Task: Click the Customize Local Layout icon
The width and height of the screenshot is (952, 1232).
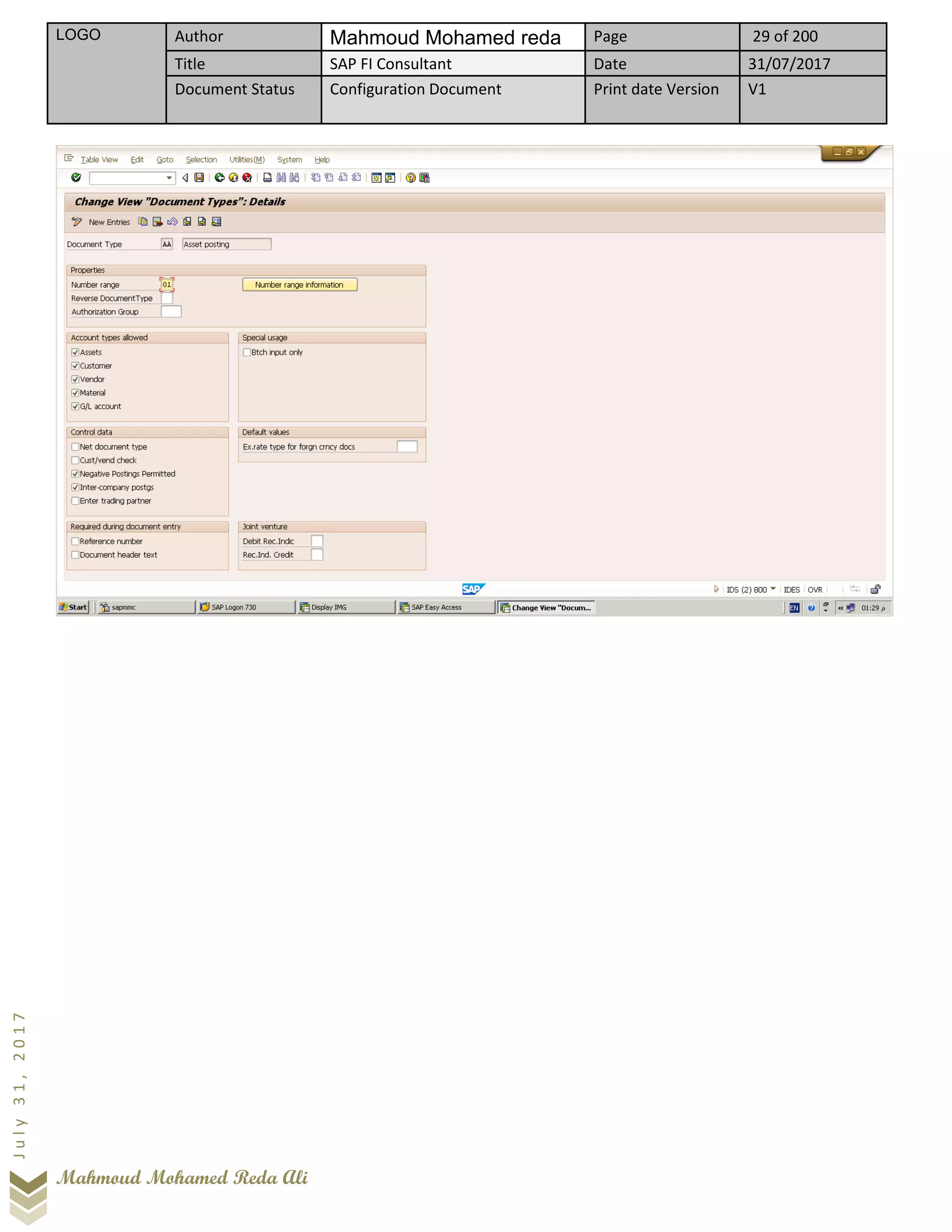Action: [x=425, y=178]
